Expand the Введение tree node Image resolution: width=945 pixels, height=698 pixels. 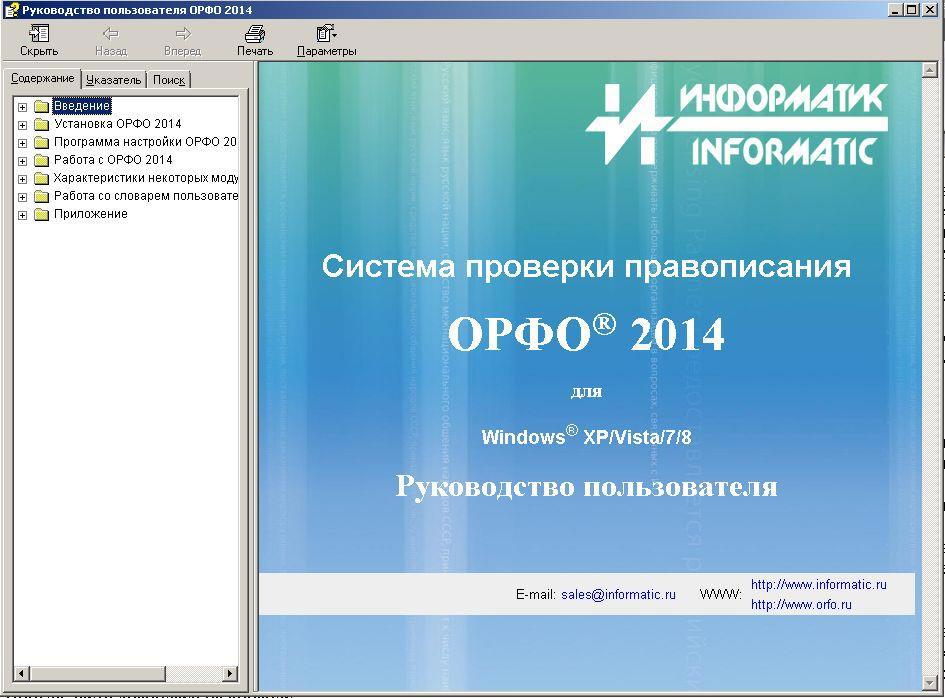tap(22, 107)
